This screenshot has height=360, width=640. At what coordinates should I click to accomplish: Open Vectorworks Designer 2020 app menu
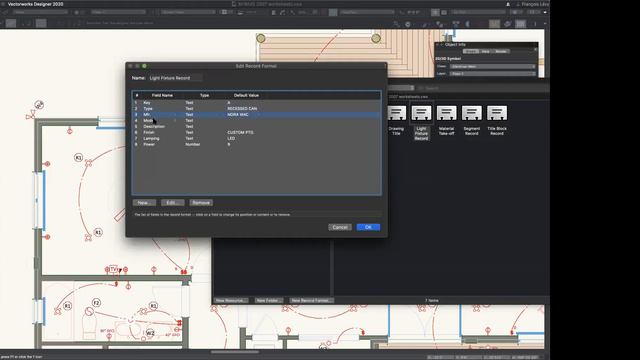(36, 4)
